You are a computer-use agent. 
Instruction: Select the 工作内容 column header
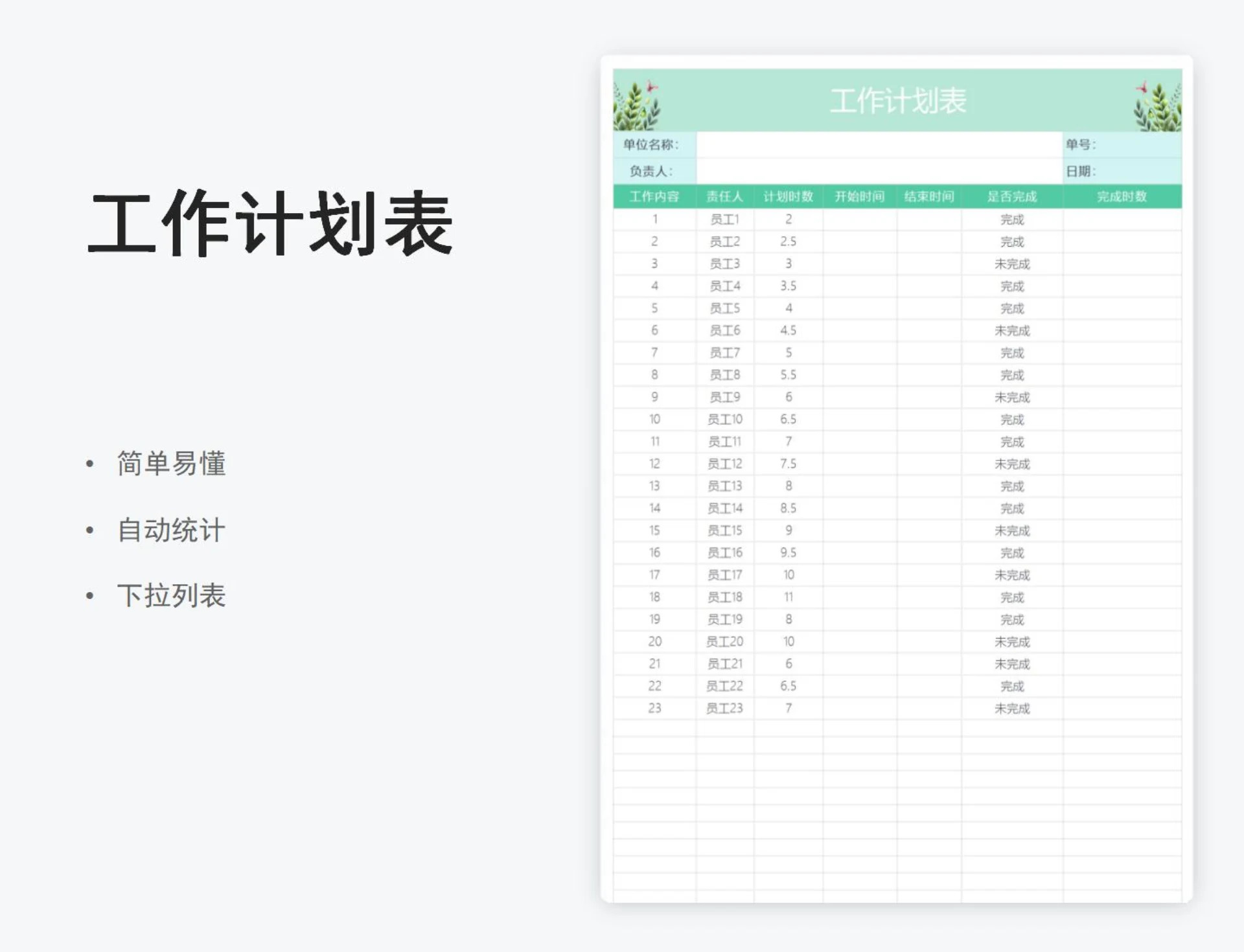pyautogui.click(x=654, y=197)
